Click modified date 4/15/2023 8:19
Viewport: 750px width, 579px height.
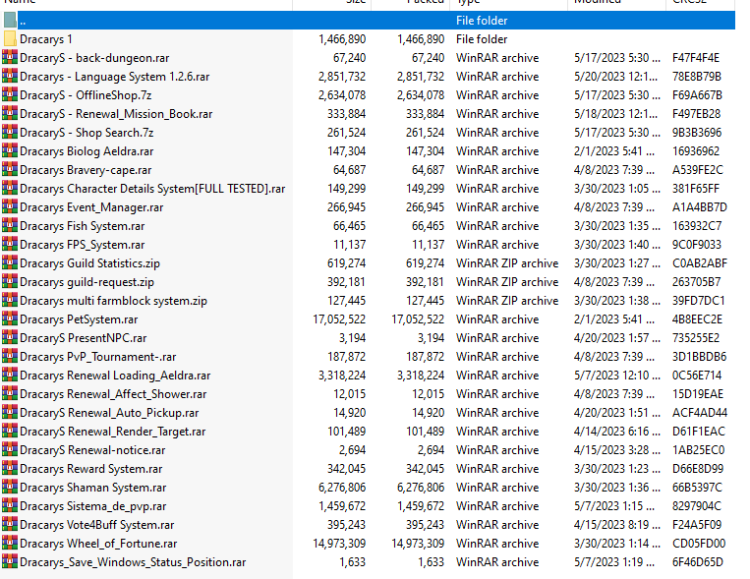click(617, 525)
